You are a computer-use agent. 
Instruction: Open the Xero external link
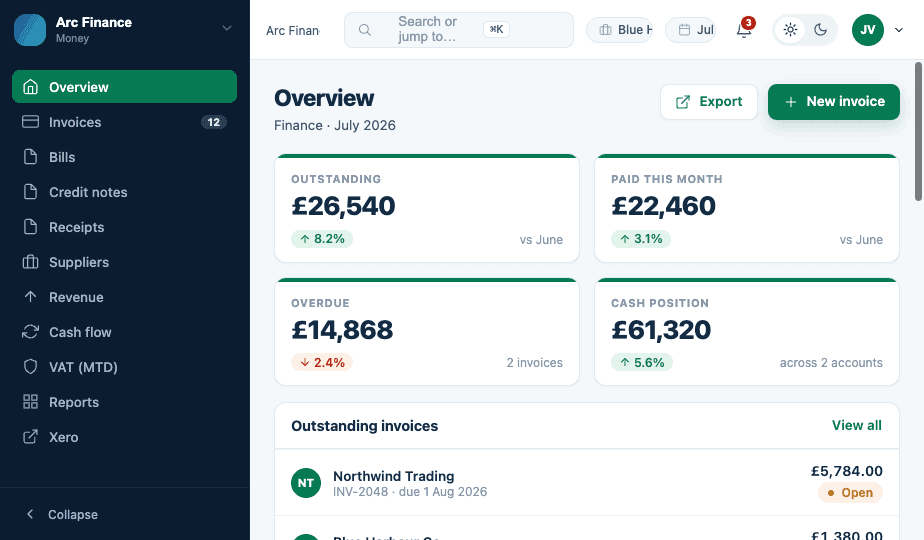click(124, 437)
